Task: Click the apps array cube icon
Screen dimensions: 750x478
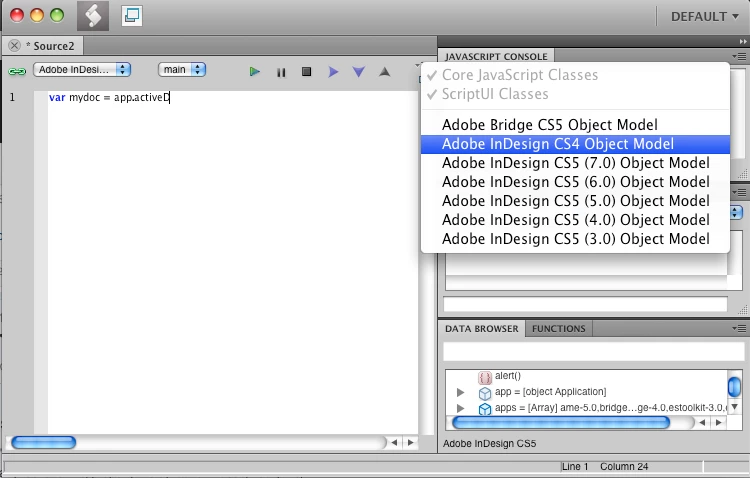Action: tap(485, 409)
